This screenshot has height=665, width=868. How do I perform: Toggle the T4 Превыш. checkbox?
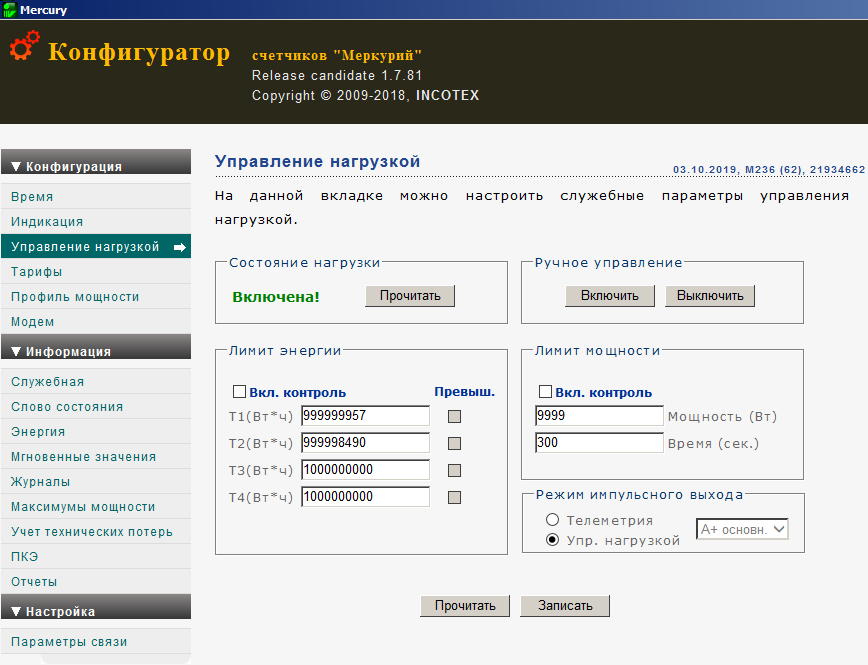[454, 498]
